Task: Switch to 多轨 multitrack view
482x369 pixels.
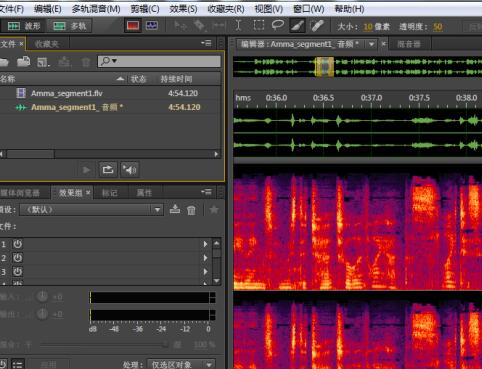Action: tap(69, 26)
